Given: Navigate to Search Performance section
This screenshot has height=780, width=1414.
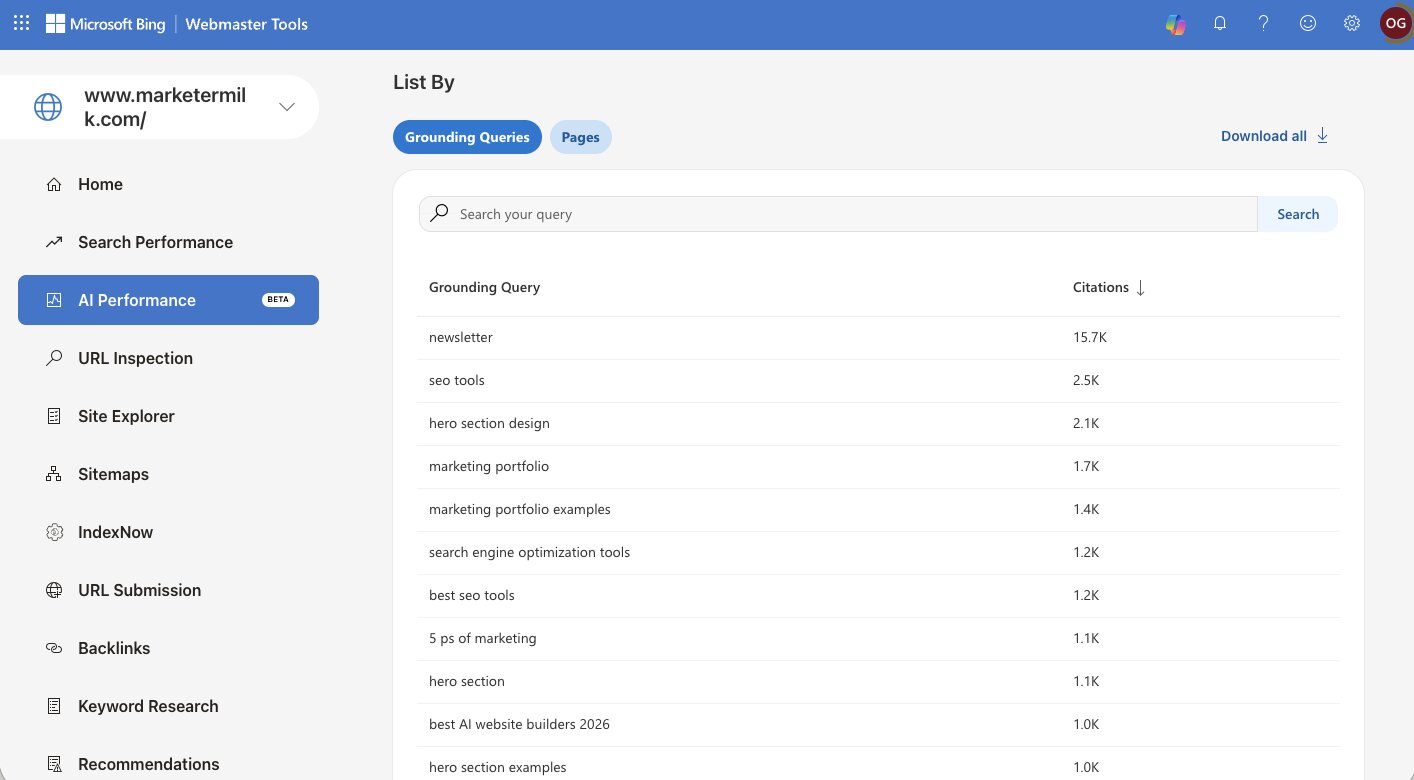Looking at the screenshot, I should pos(155,242).
